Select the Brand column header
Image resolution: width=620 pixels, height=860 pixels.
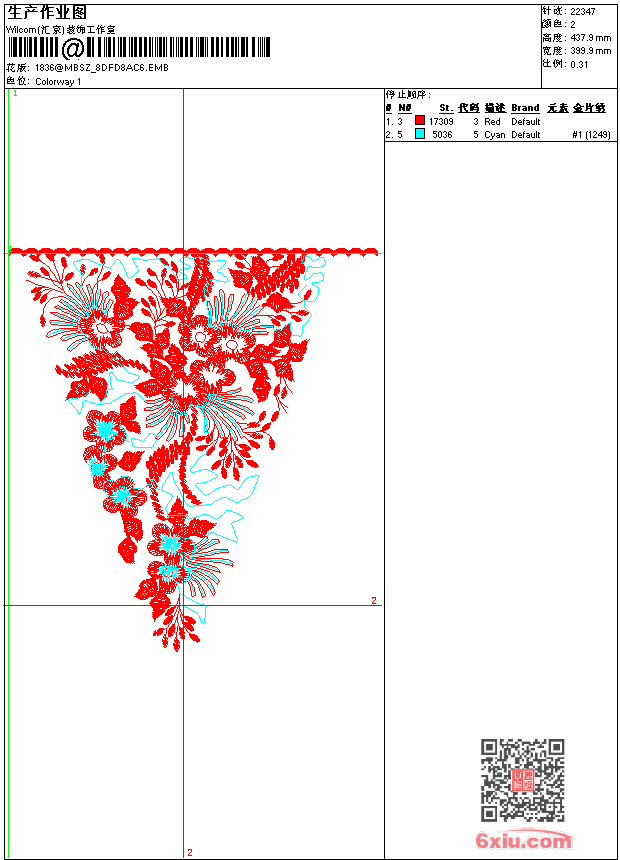[525, 108]
